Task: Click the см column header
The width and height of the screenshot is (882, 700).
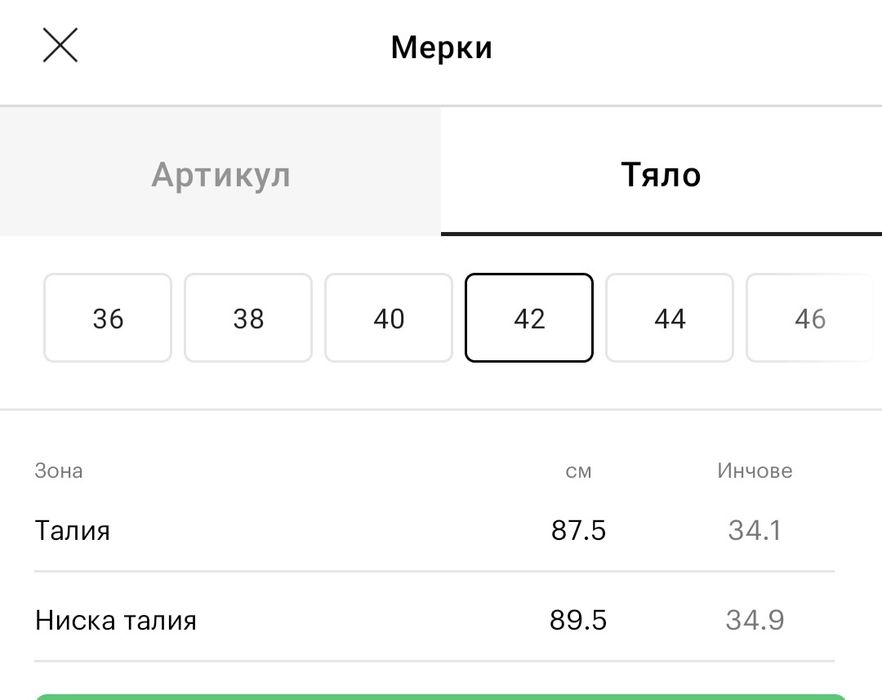Action: point(579,471)
